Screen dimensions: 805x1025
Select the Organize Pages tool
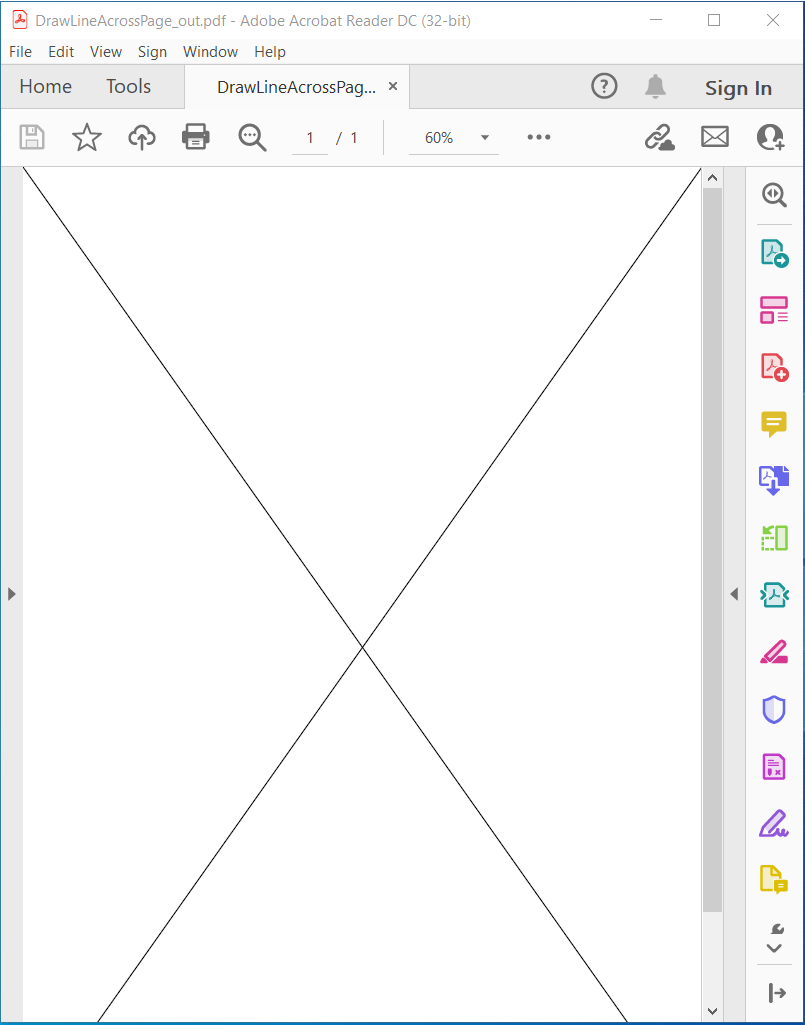coord(773,310)
